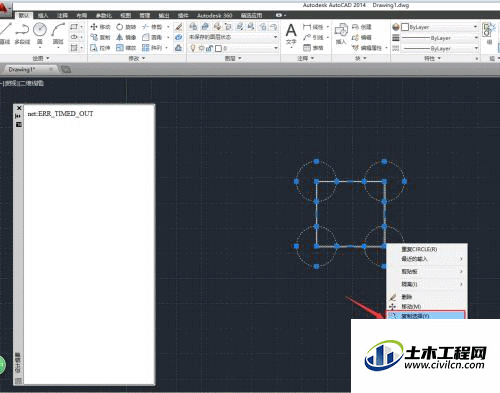The image size is (500, 393).
Task: Click the Stretch (拉伸) tool
Action: (x=100, y=48)
